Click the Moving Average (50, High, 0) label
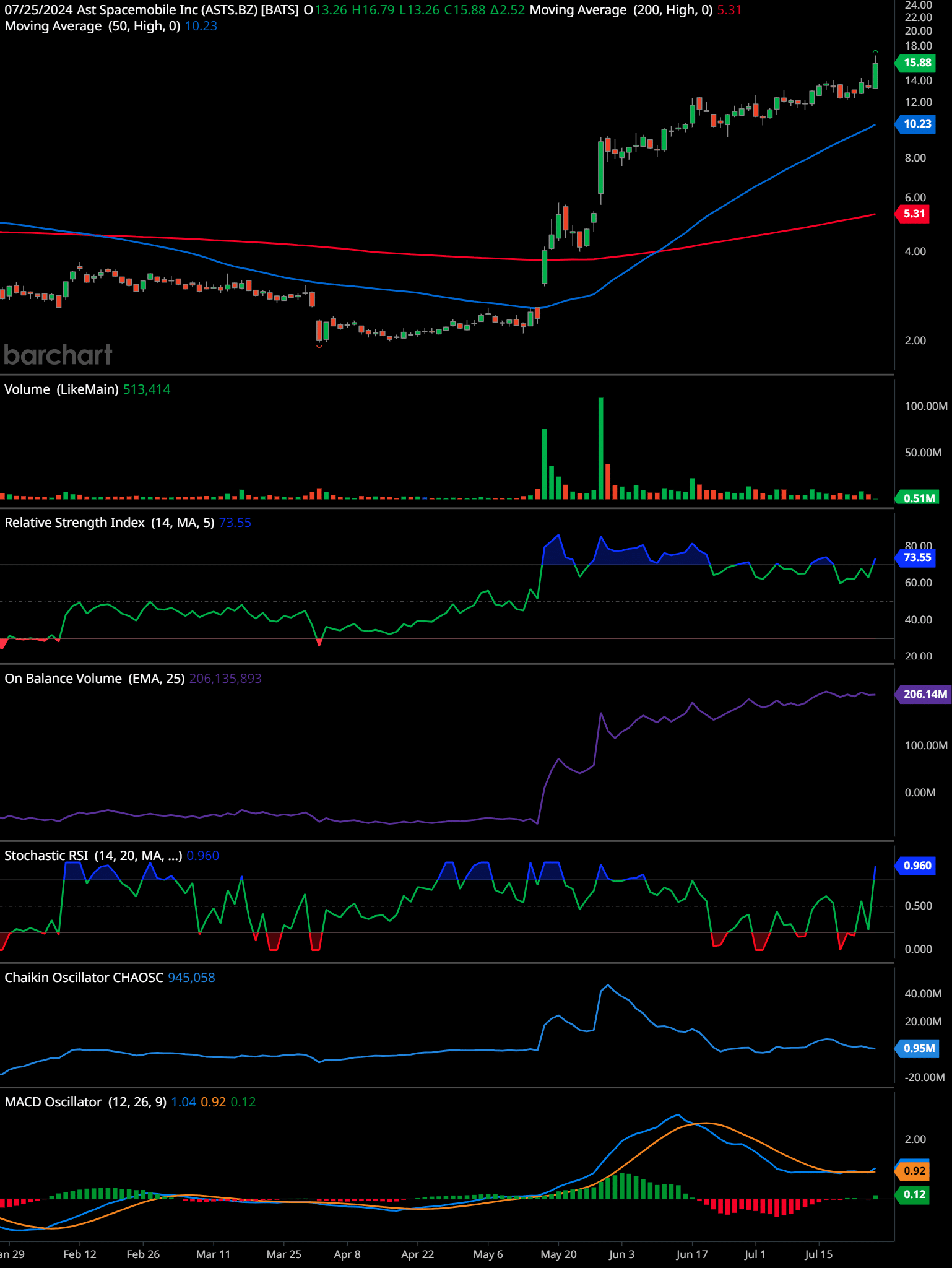 (x=92, y=26)
